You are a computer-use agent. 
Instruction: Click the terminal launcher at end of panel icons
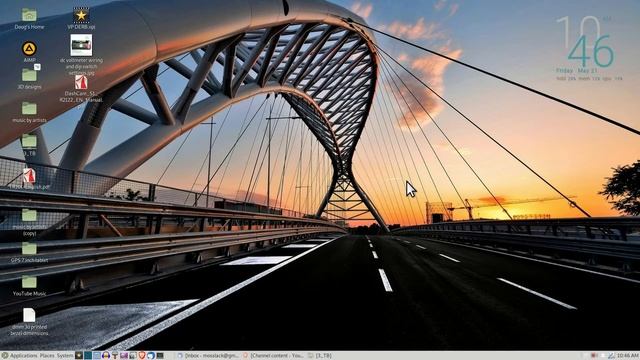pyautogui.click(x=160, y=356)
